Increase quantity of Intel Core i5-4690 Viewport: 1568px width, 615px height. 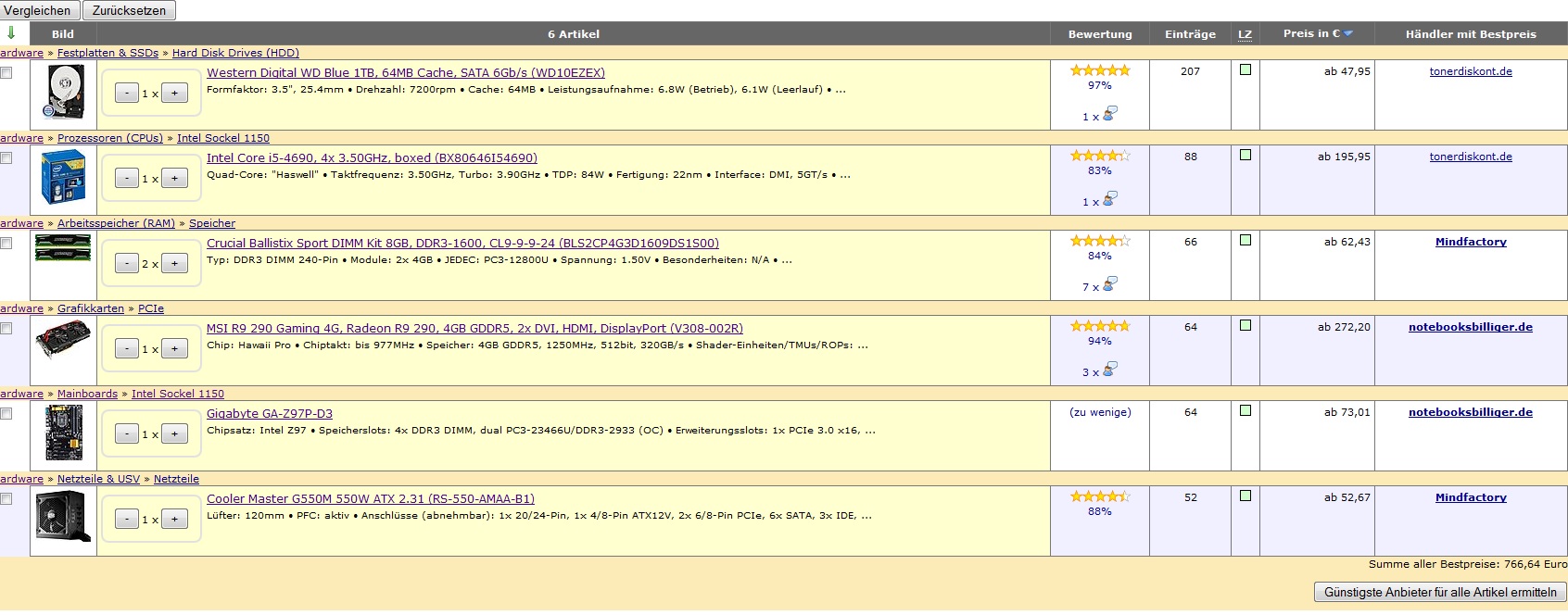tap(174, 178)
